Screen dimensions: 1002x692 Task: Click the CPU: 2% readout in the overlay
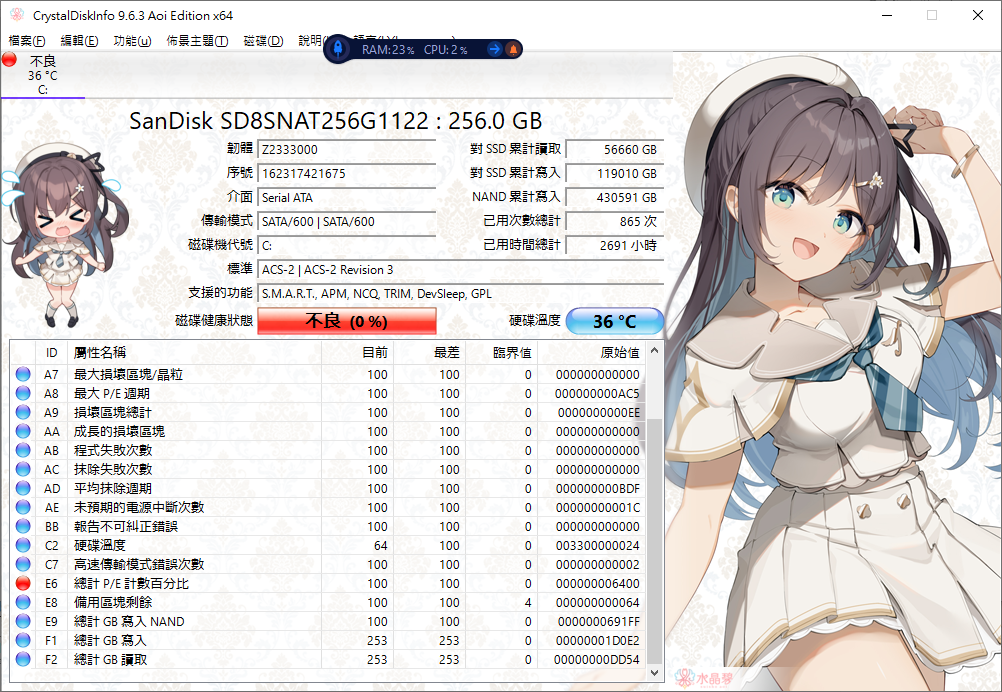click(445, 49)
